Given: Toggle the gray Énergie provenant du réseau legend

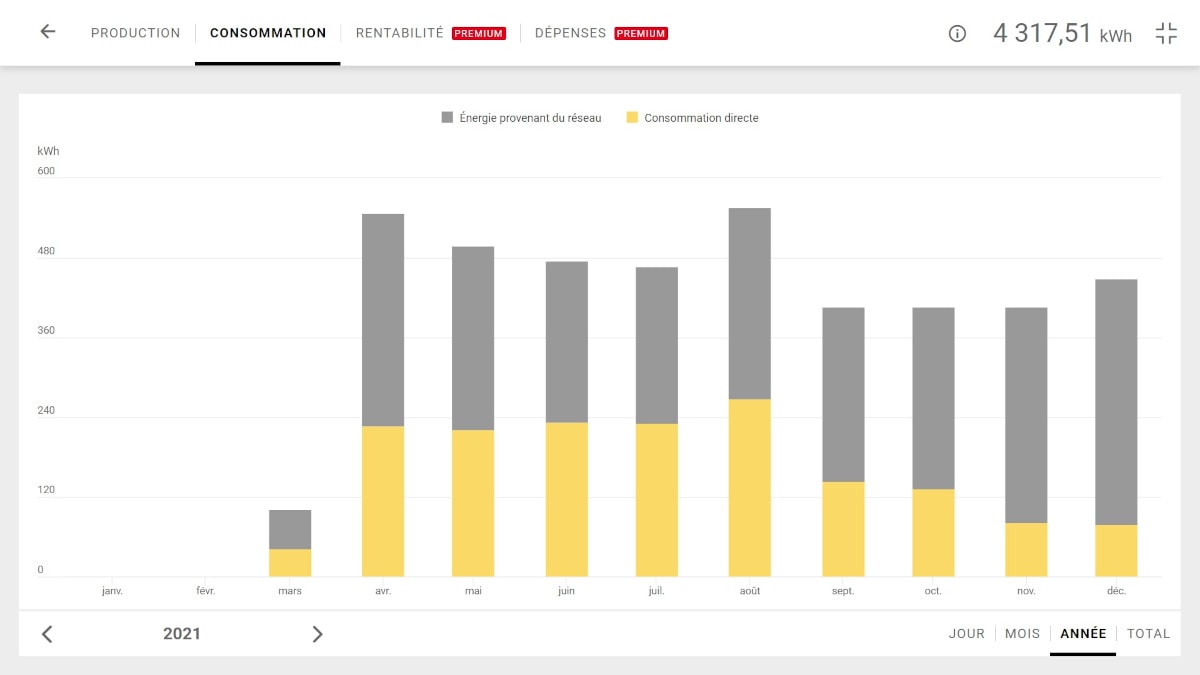Looking at the screenshot, I should click(521, 118).
